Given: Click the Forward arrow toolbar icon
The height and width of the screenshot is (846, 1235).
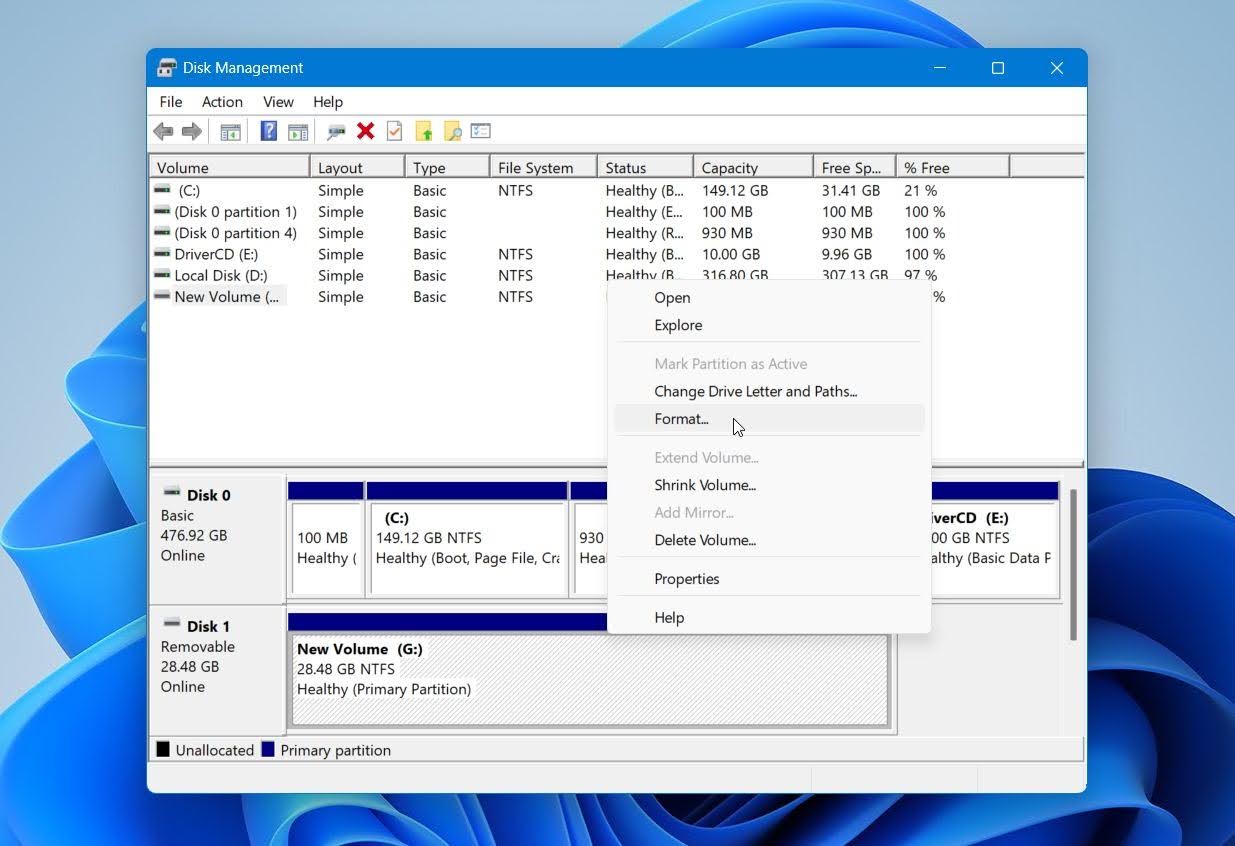Looking at the screenshot, I should (192, 131).
